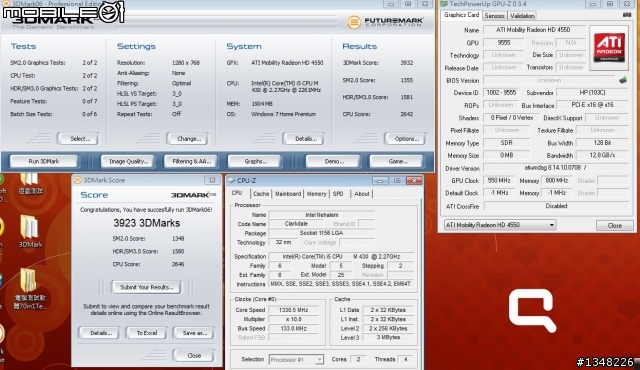640x370 pixels.
Task: Click the Memory Type SDR field
Action: 507,143
